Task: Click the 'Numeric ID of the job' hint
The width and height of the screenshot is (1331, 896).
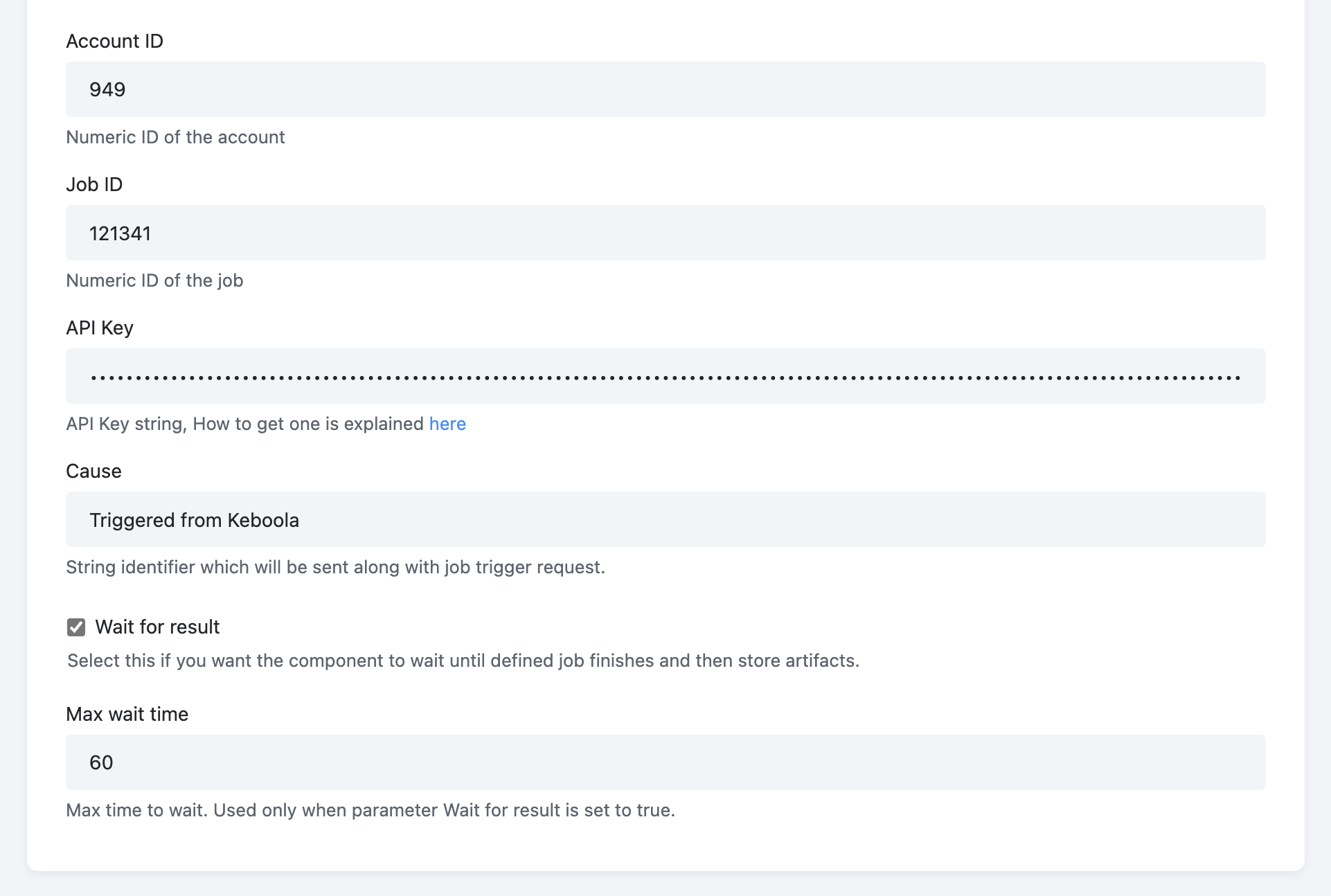Action: click(x=154, y=280)
